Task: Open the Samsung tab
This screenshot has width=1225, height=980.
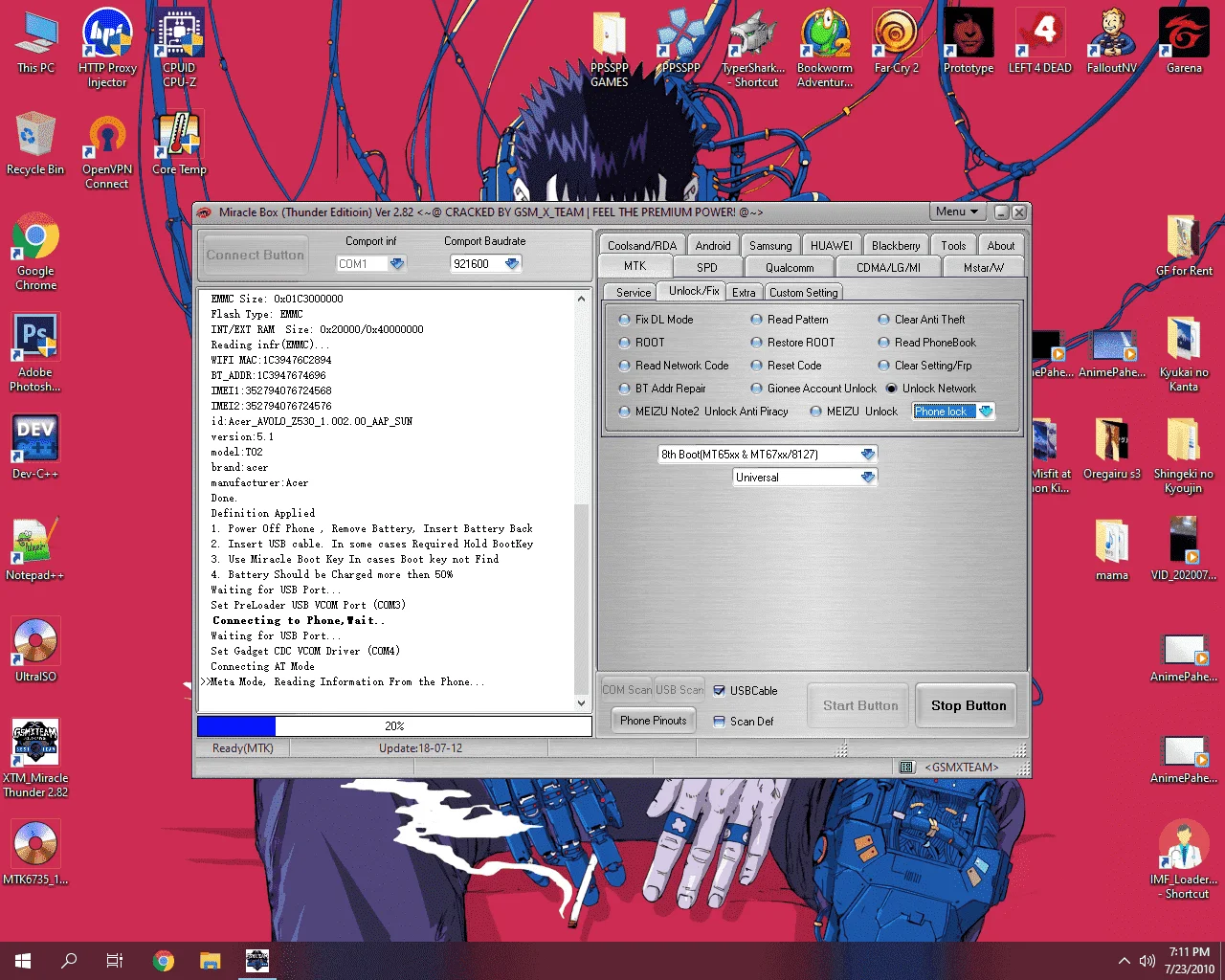Action: point(770,246)
